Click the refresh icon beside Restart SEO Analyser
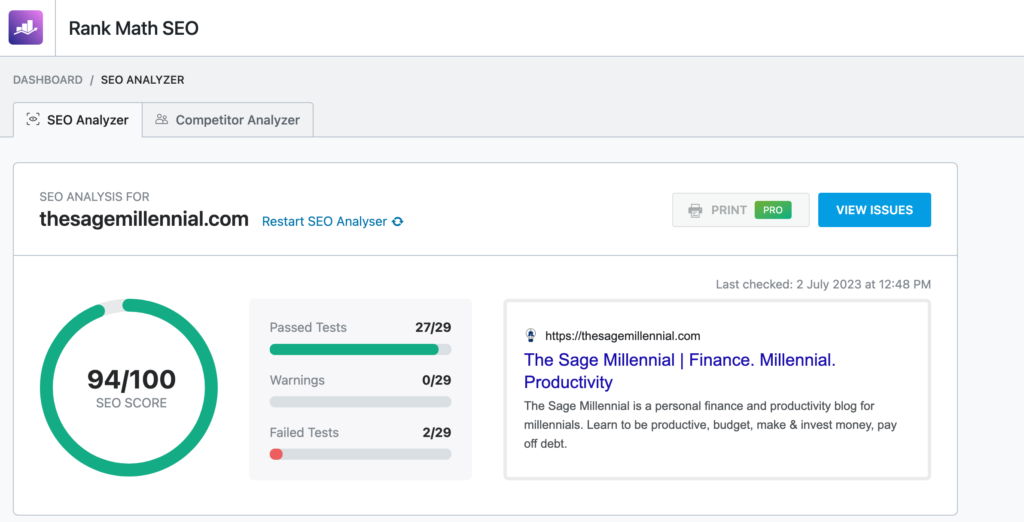The width and height of the screenshot is (1024, 522). [398, 221]
